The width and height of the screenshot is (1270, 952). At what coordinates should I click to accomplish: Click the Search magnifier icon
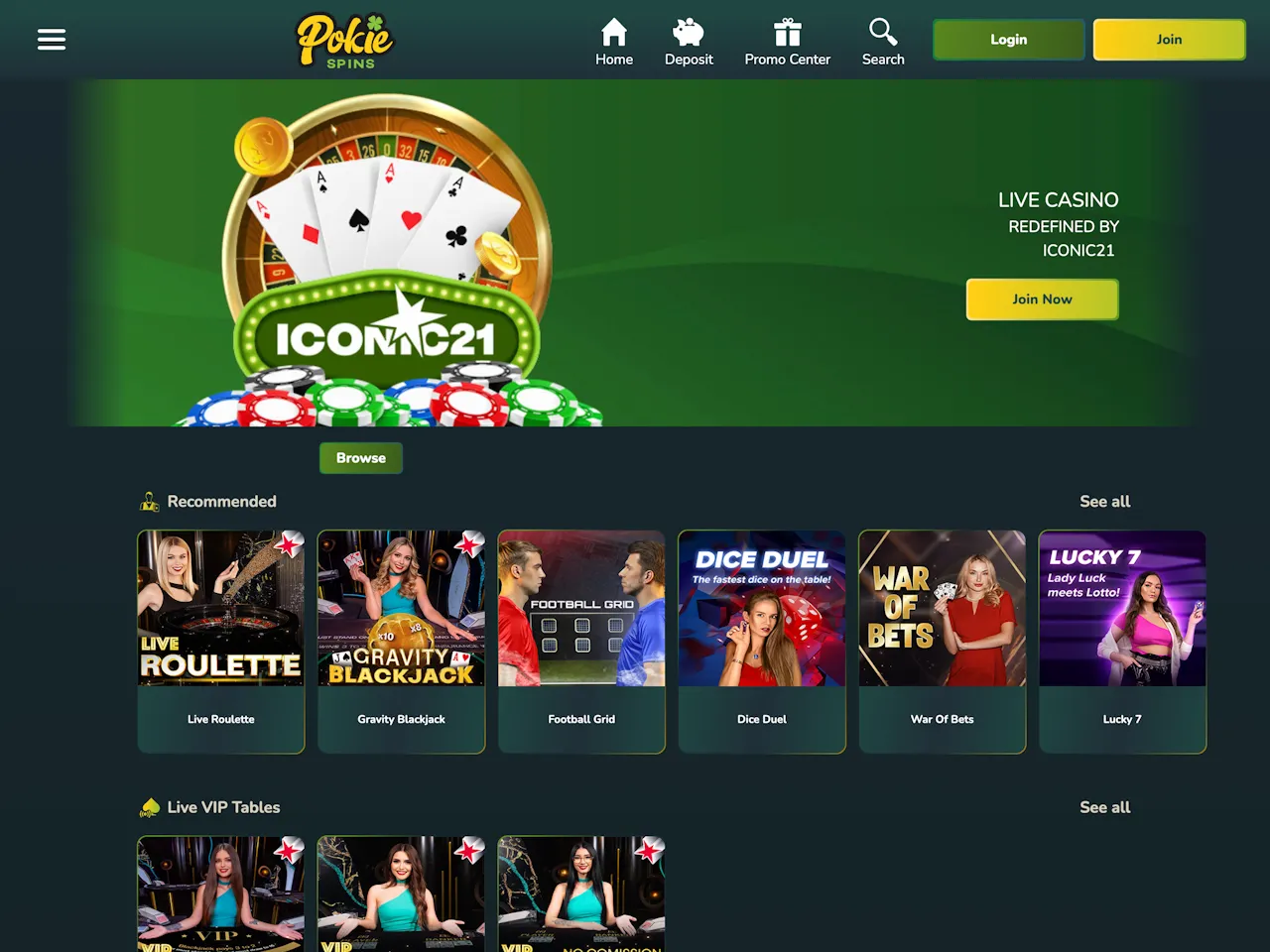(883, 32)
